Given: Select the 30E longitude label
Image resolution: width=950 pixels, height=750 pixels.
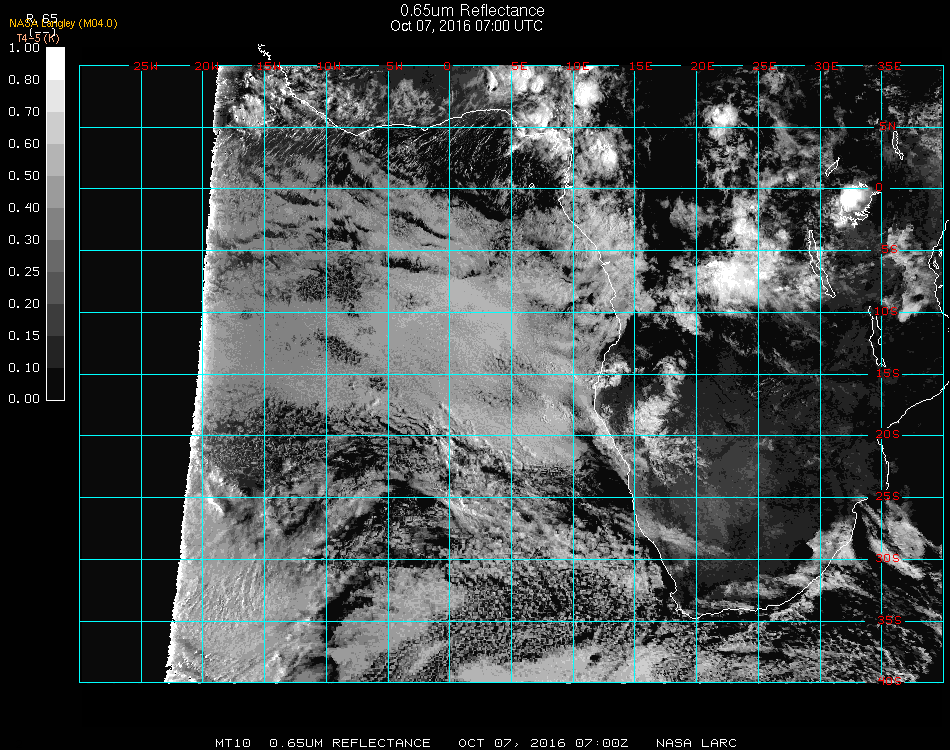Looking at the screenshot, I should [x=826, y=66].
